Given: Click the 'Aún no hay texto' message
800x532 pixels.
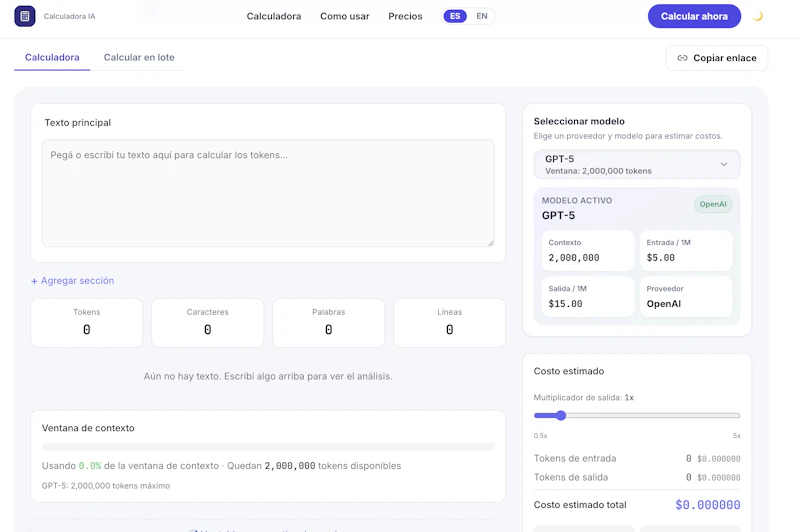Looking at the screenshot, I should (x=268, y=376).
